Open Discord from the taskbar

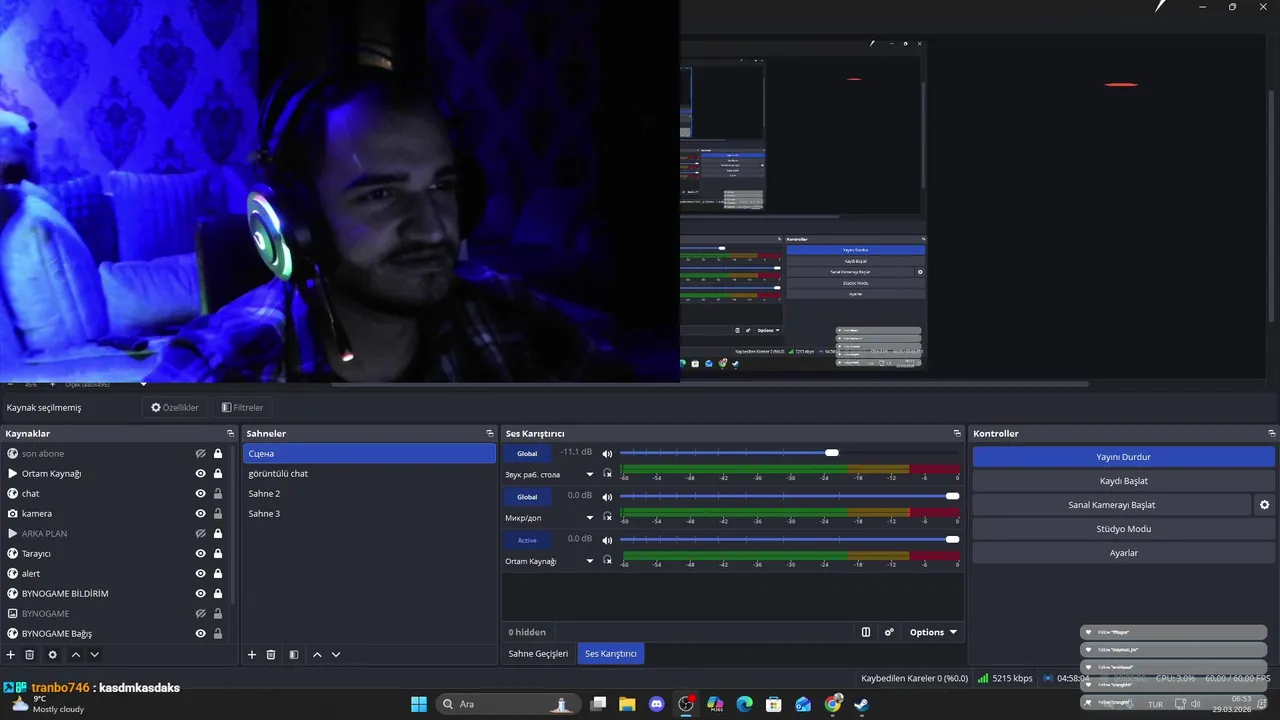point(656,704)
